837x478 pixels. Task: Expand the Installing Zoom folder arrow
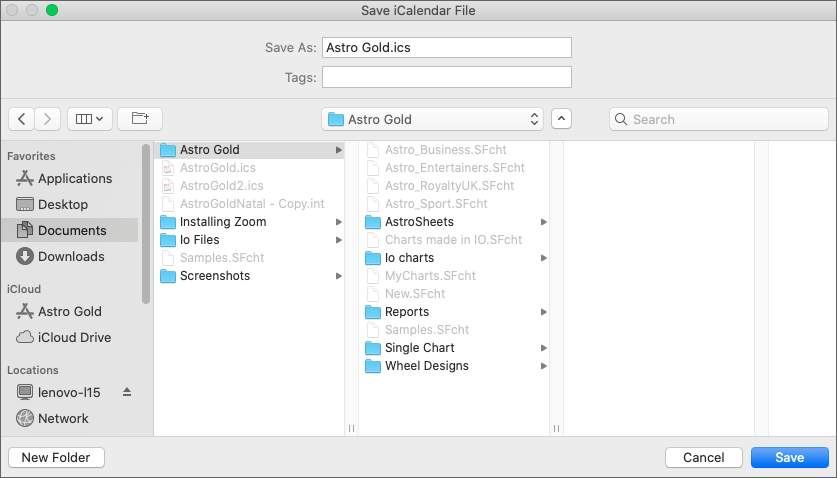(338, 222)
